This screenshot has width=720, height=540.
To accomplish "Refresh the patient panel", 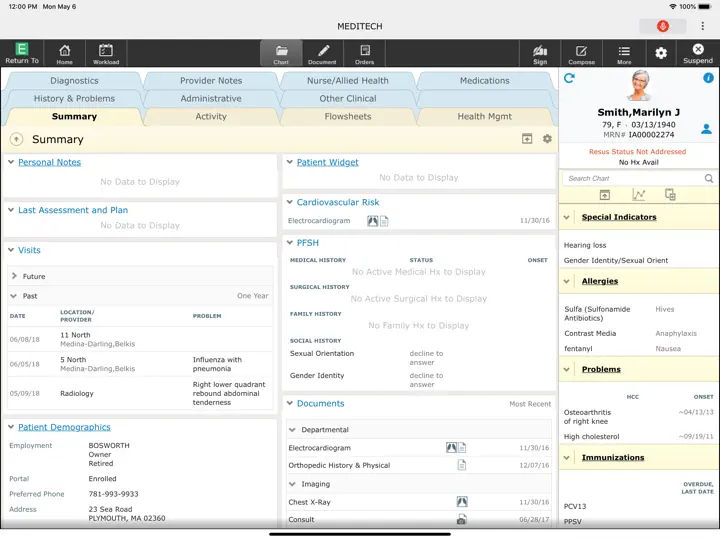I will [569, 79].
